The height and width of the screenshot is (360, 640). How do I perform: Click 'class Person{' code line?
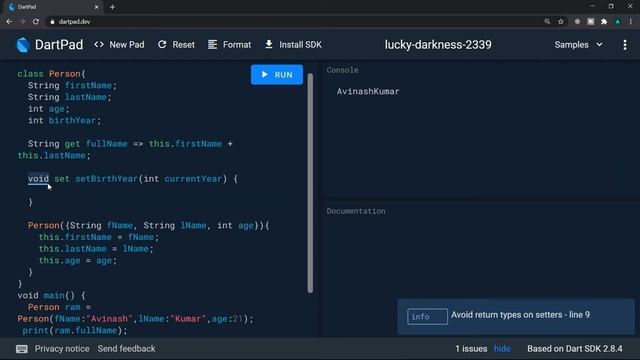coord(51,74)
